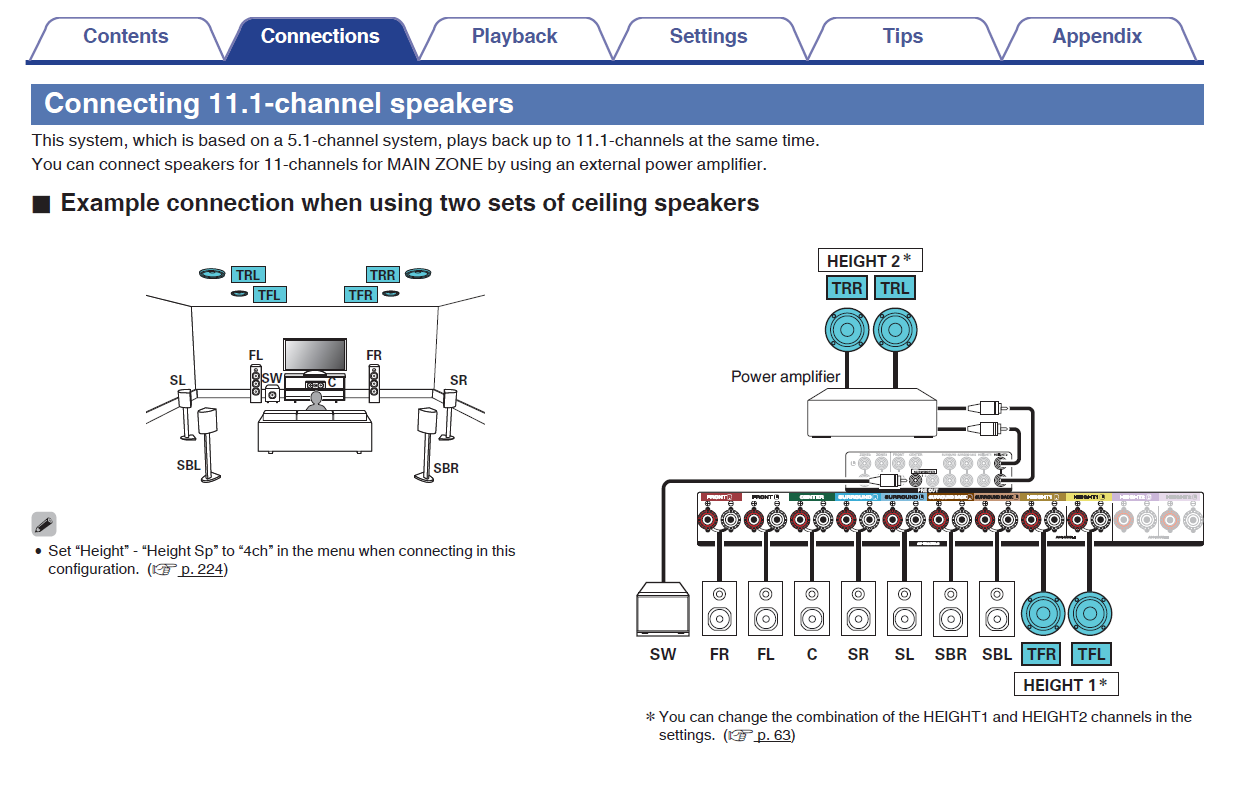Select the power amplifier box in wiring diagram
Image resolution: width=1233 pixels, height=806 pixels.
pyautogui.click(x=872, y=413)
